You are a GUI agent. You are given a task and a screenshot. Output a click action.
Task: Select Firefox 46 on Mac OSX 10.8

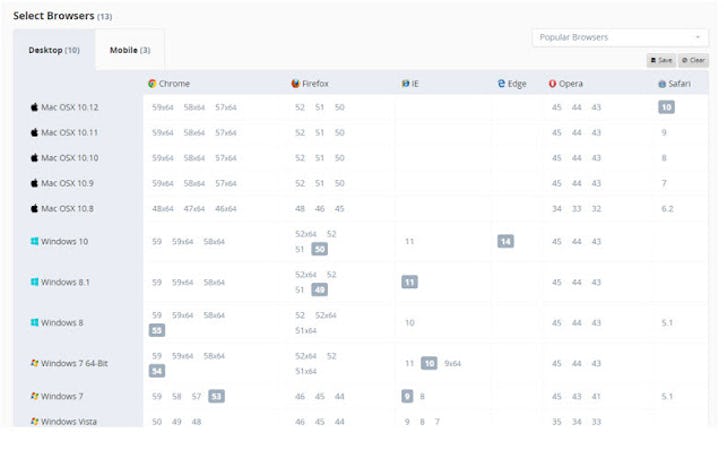(x=320, y=209)
